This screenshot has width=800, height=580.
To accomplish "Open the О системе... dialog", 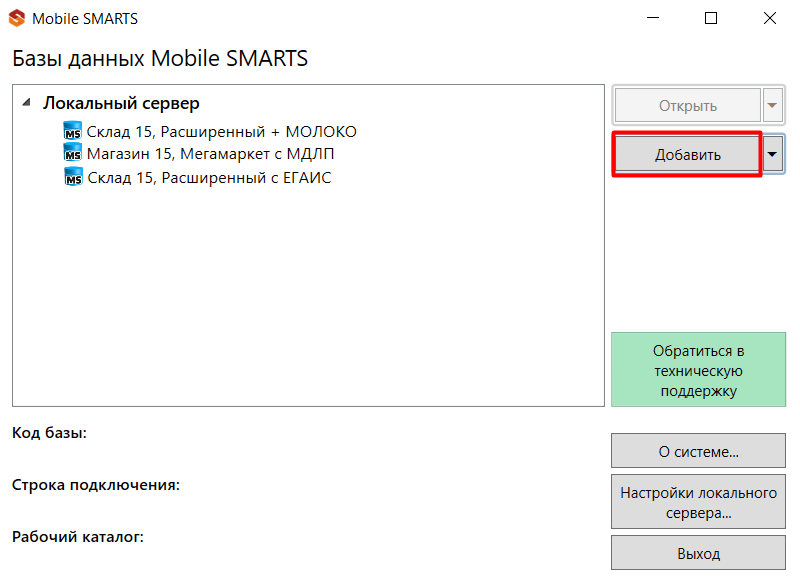I will [698, 451].
